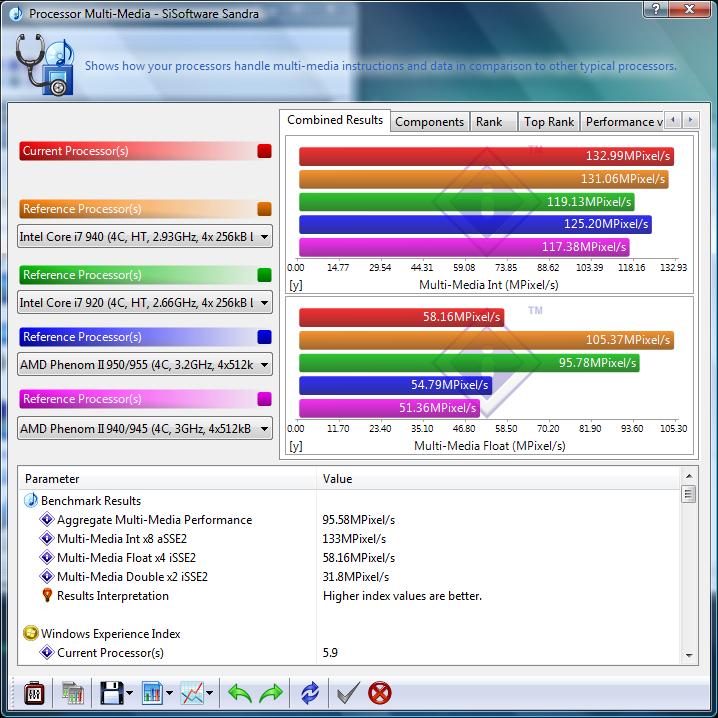
Task: Click the [y] axis toggle on Float chart
Action: (296, 446)
